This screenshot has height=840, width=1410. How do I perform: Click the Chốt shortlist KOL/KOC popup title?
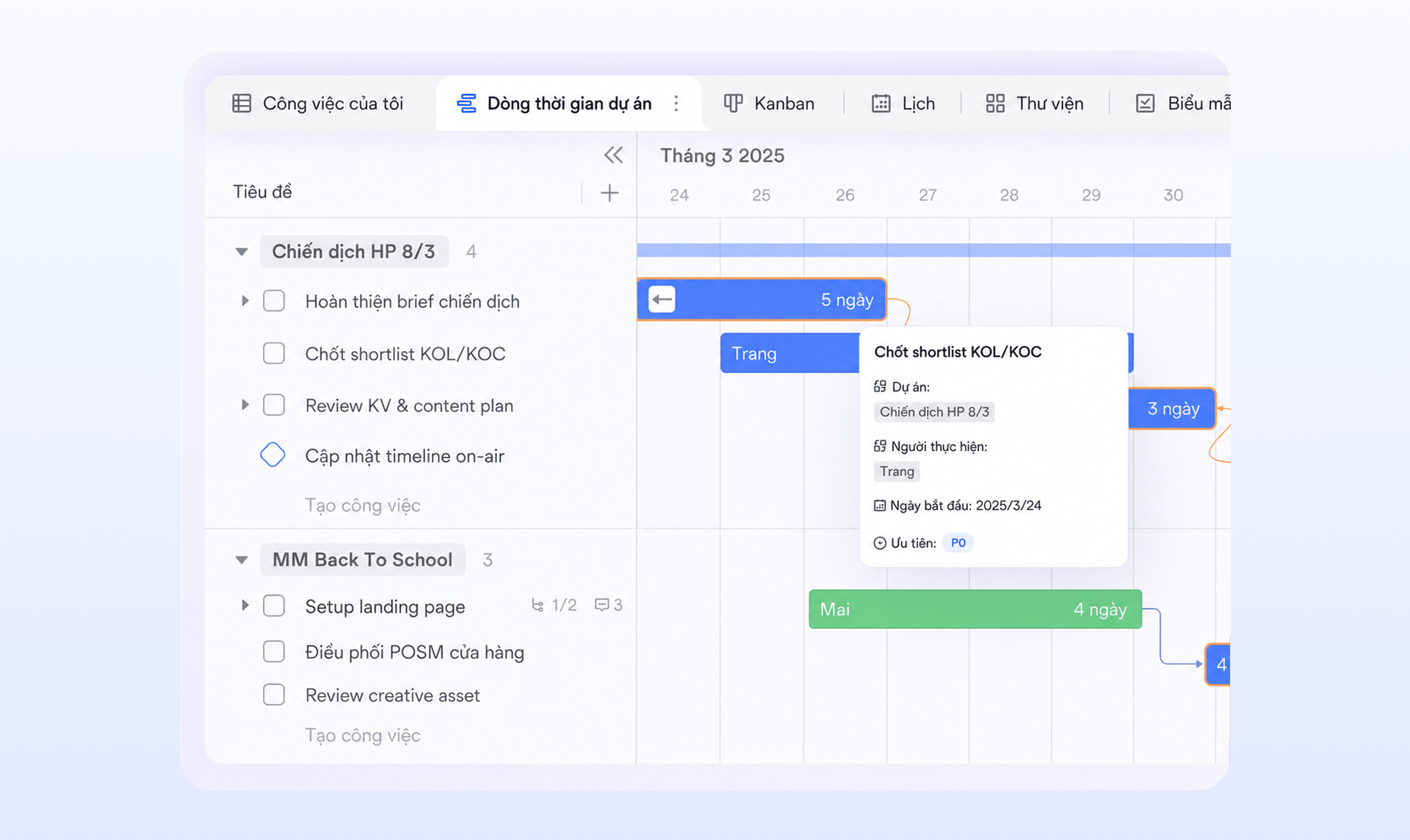coord(958,352)
